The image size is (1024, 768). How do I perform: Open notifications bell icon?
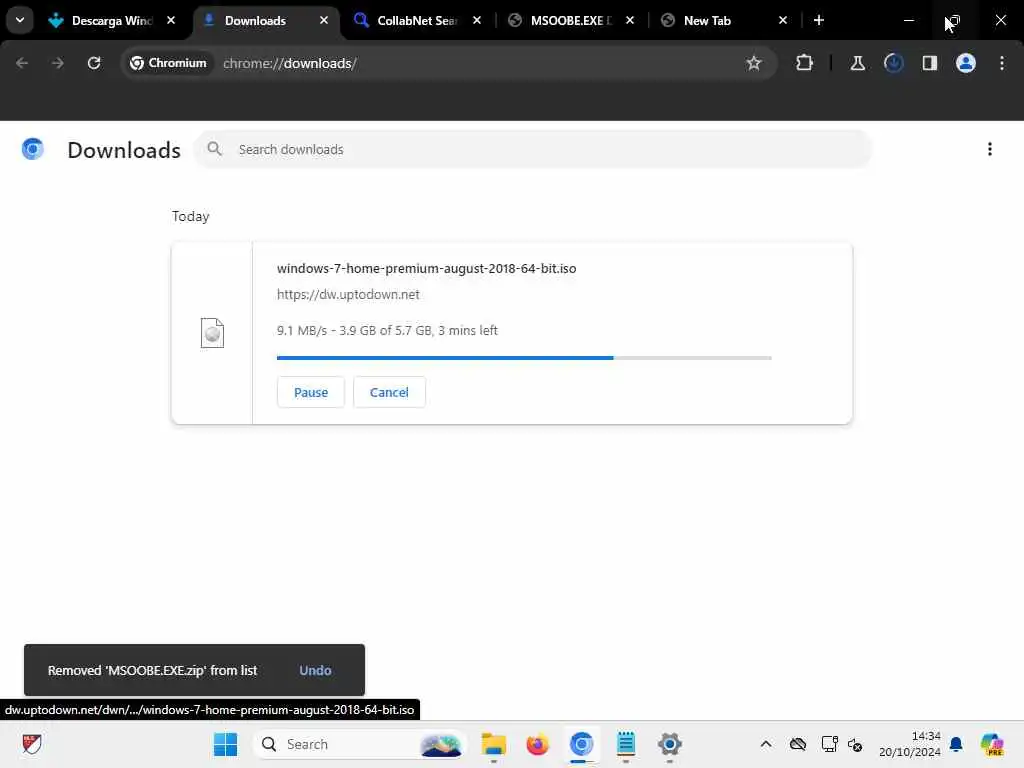pos(956,744)
